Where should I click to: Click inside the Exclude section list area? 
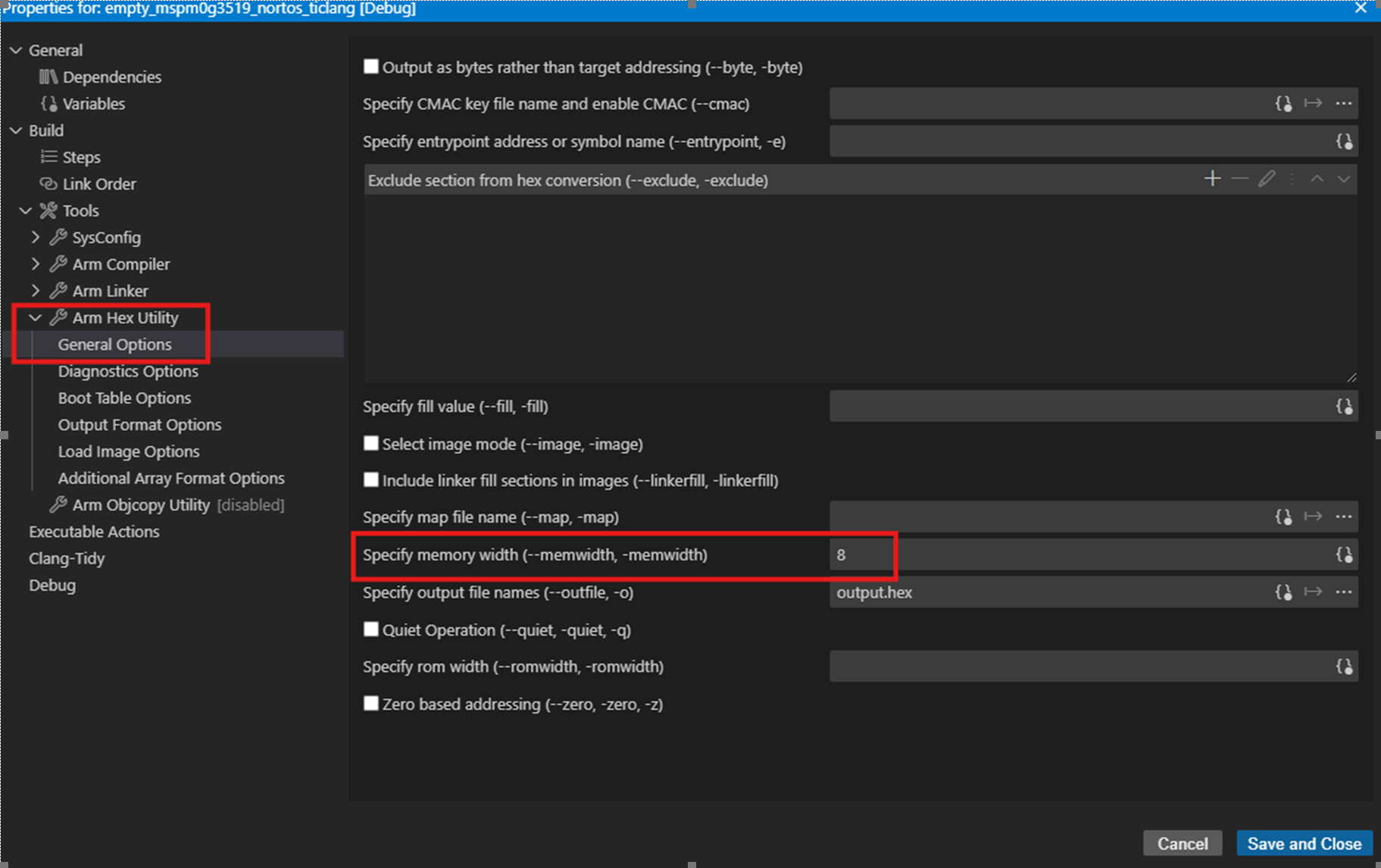(860, 288)
